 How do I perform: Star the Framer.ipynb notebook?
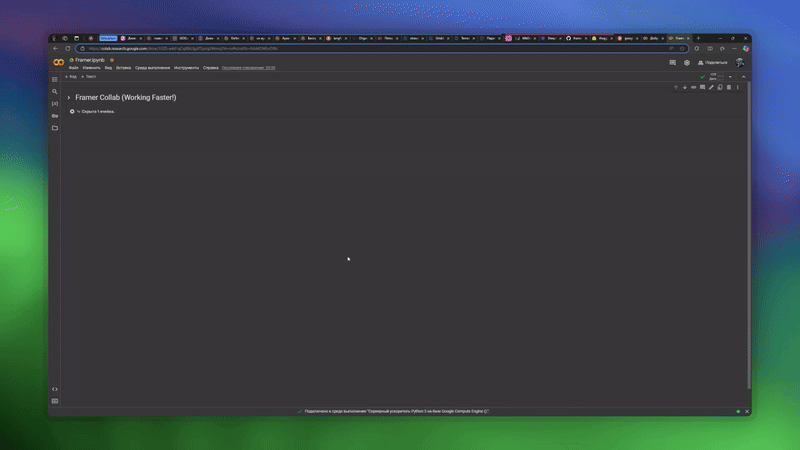point(112,60)
